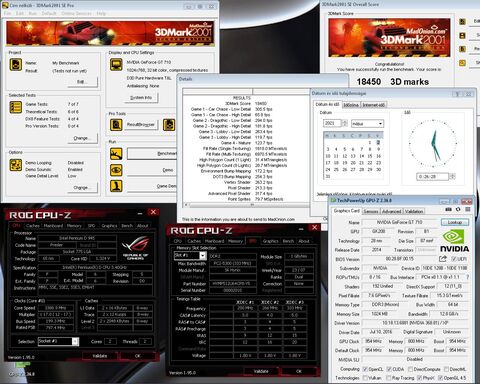This screenshot has height=384, width=480.
Task: Open the Internet idő tab in date/time window
Action: pos(374,105)
